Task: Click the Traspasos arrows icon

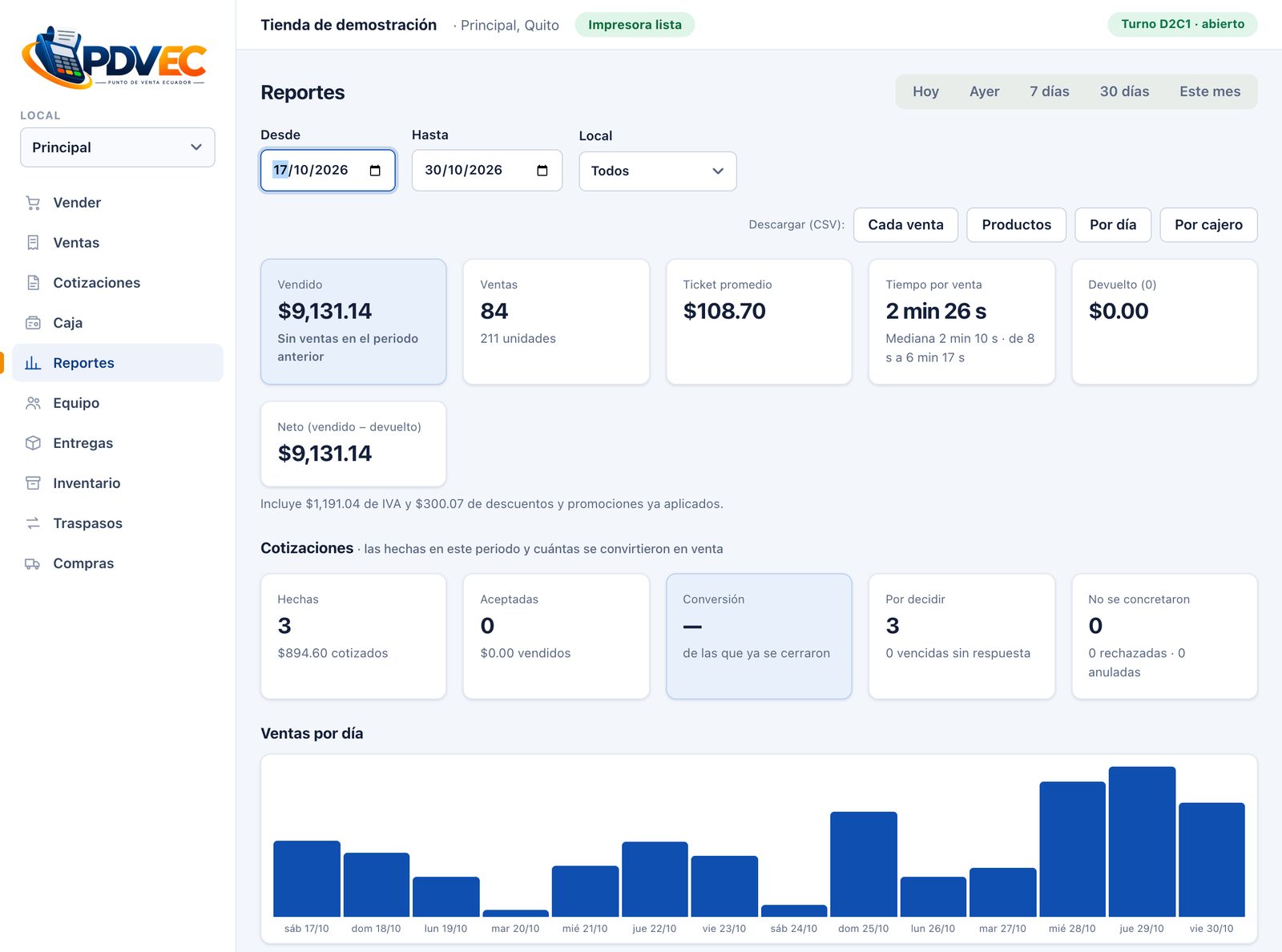Action: click(33, 523)
